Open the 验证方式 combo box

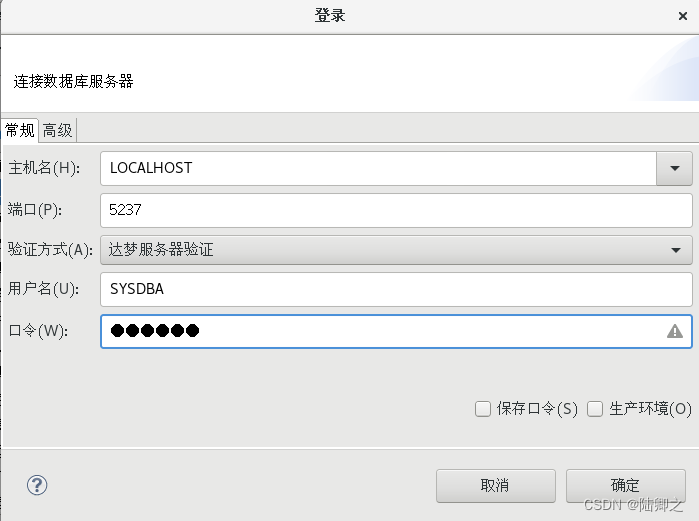(396, 250)
